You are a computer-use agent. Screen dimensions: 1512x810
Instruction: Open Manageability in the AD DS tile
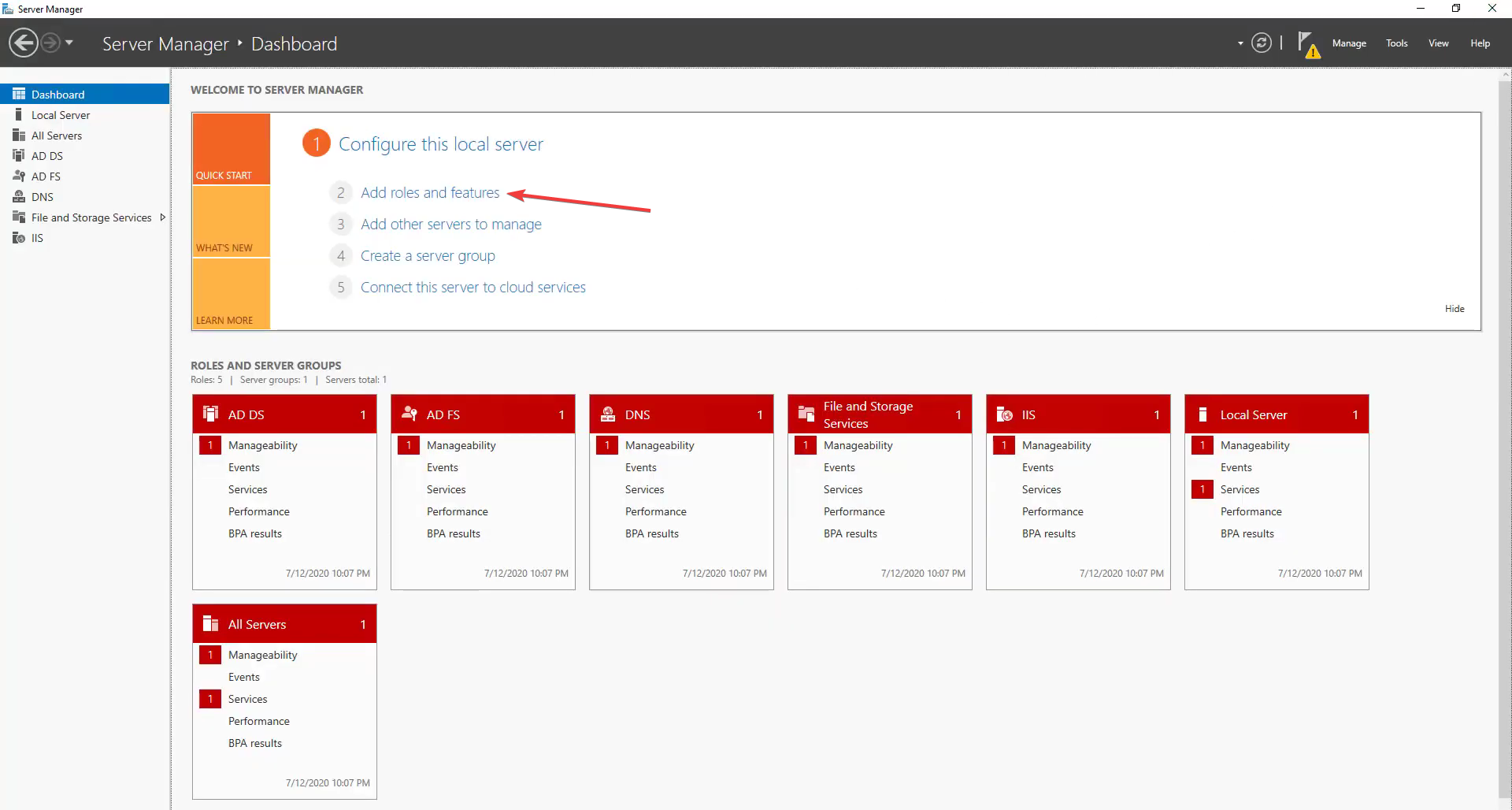pos(263,445)
